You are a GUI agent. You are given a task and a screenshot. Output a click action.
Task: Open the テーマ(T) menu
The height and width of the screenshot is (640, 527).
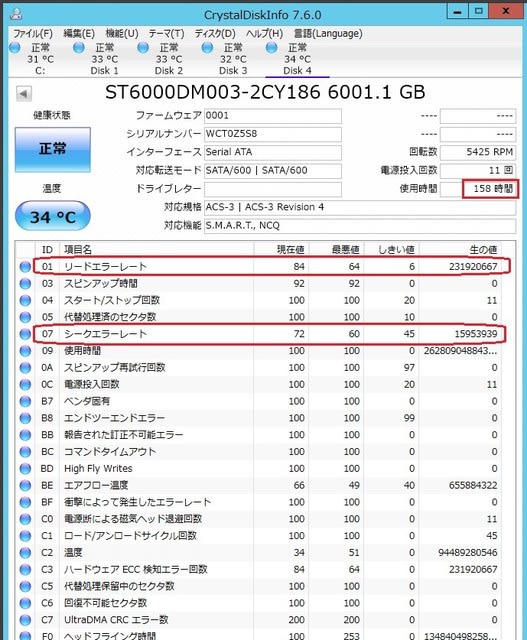click(x=166, y=33)
